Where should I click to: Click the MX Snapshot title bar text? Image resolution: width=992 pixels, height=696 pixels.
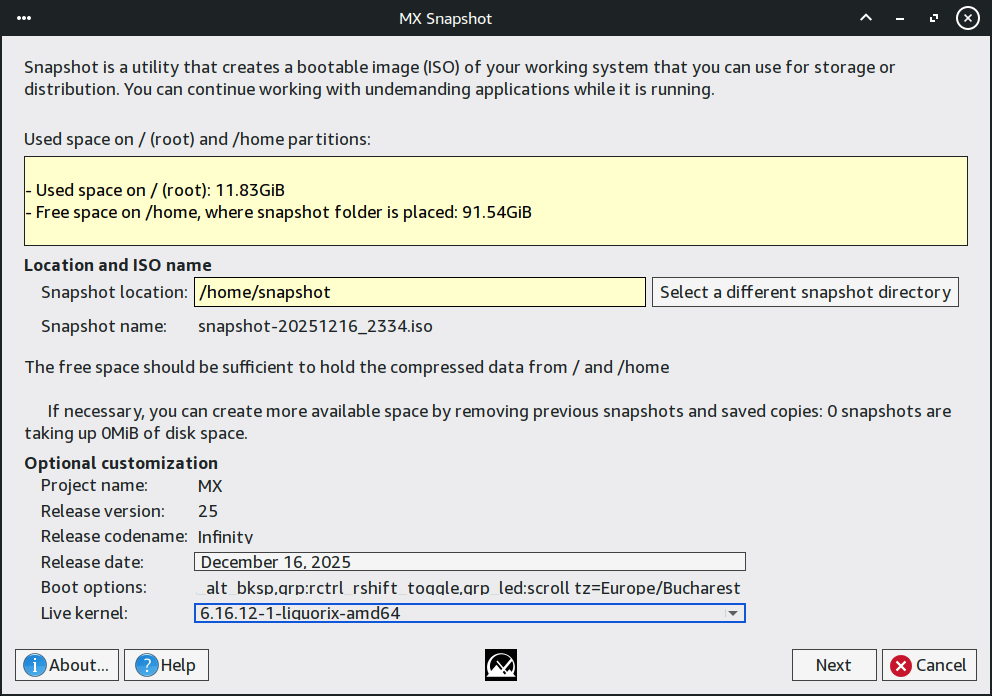(x=445, y=18)
